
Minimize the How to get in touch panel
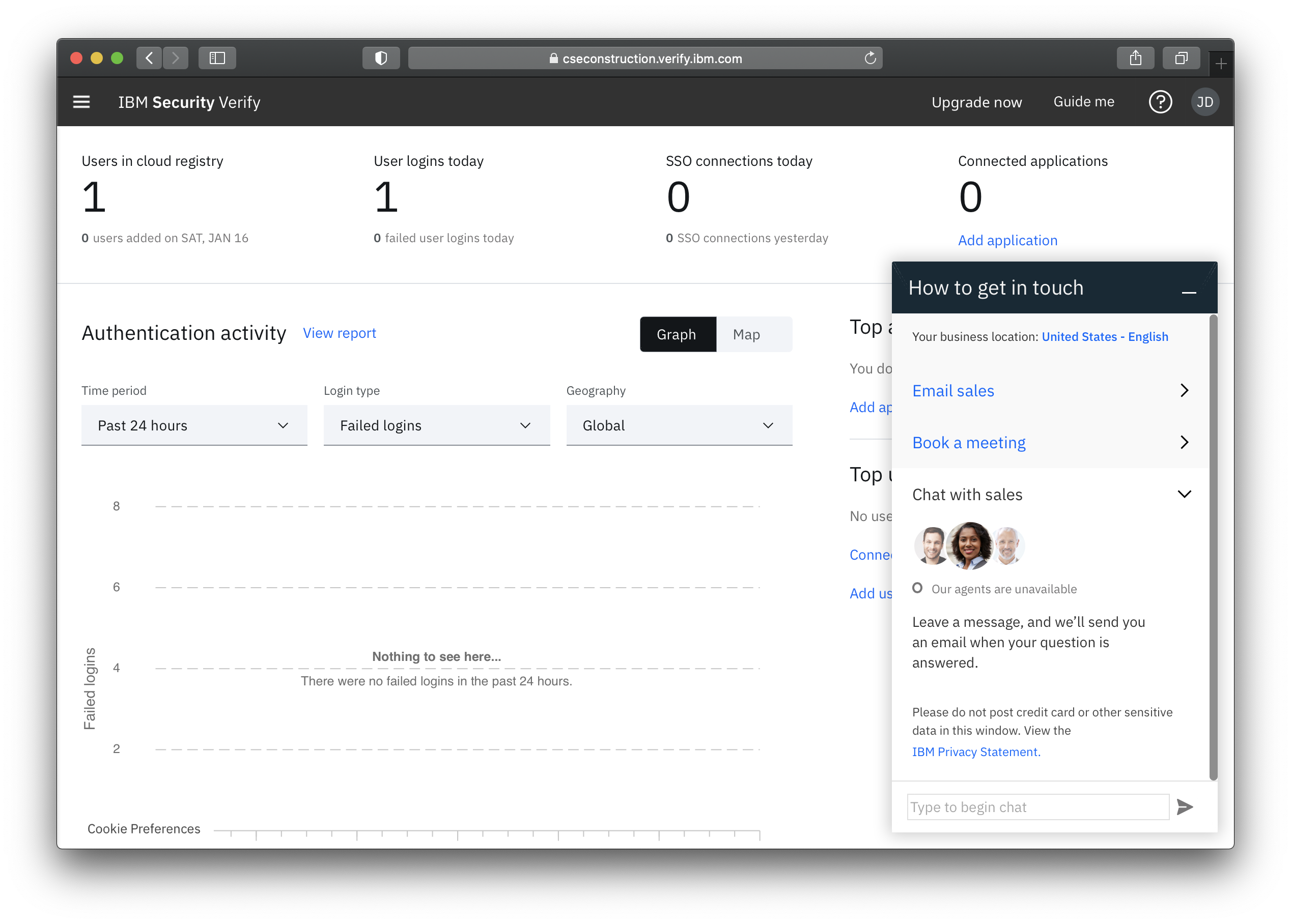[1189, 292]
